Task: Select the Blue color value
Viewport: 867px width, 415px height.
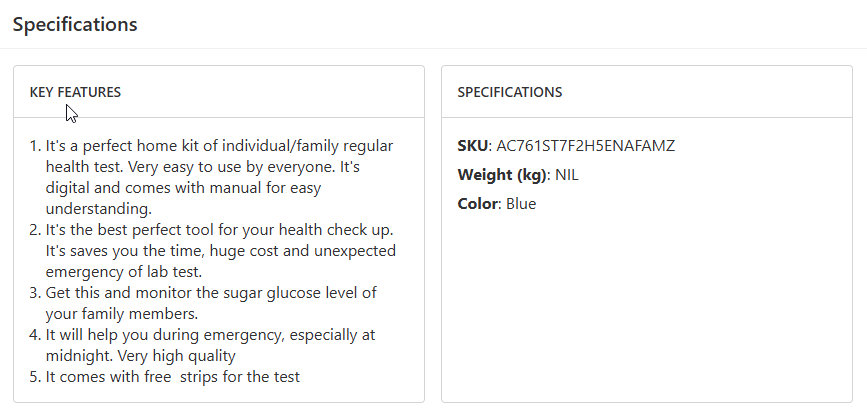Action: pos(521,204)
